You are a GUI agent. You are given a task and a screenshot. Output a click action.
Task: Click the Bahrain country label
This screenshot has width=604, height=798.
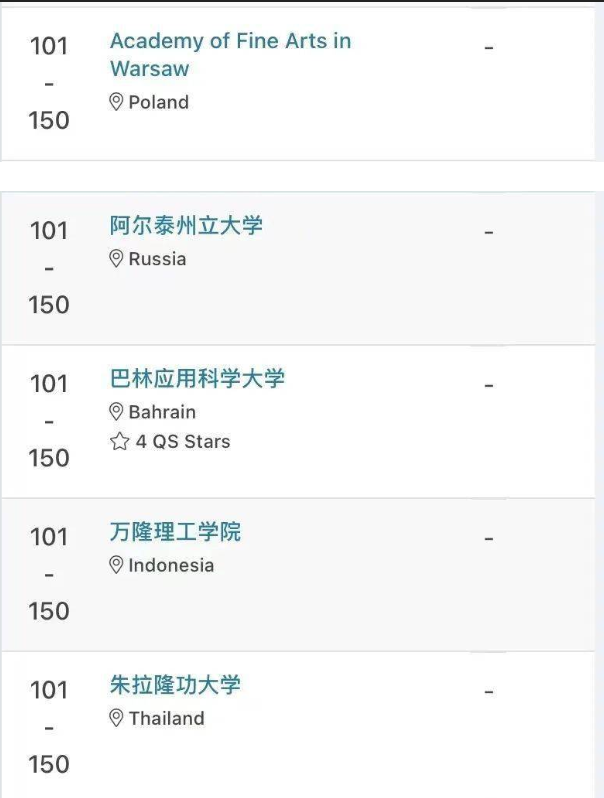pyautogui.click(x=162, y=412)
